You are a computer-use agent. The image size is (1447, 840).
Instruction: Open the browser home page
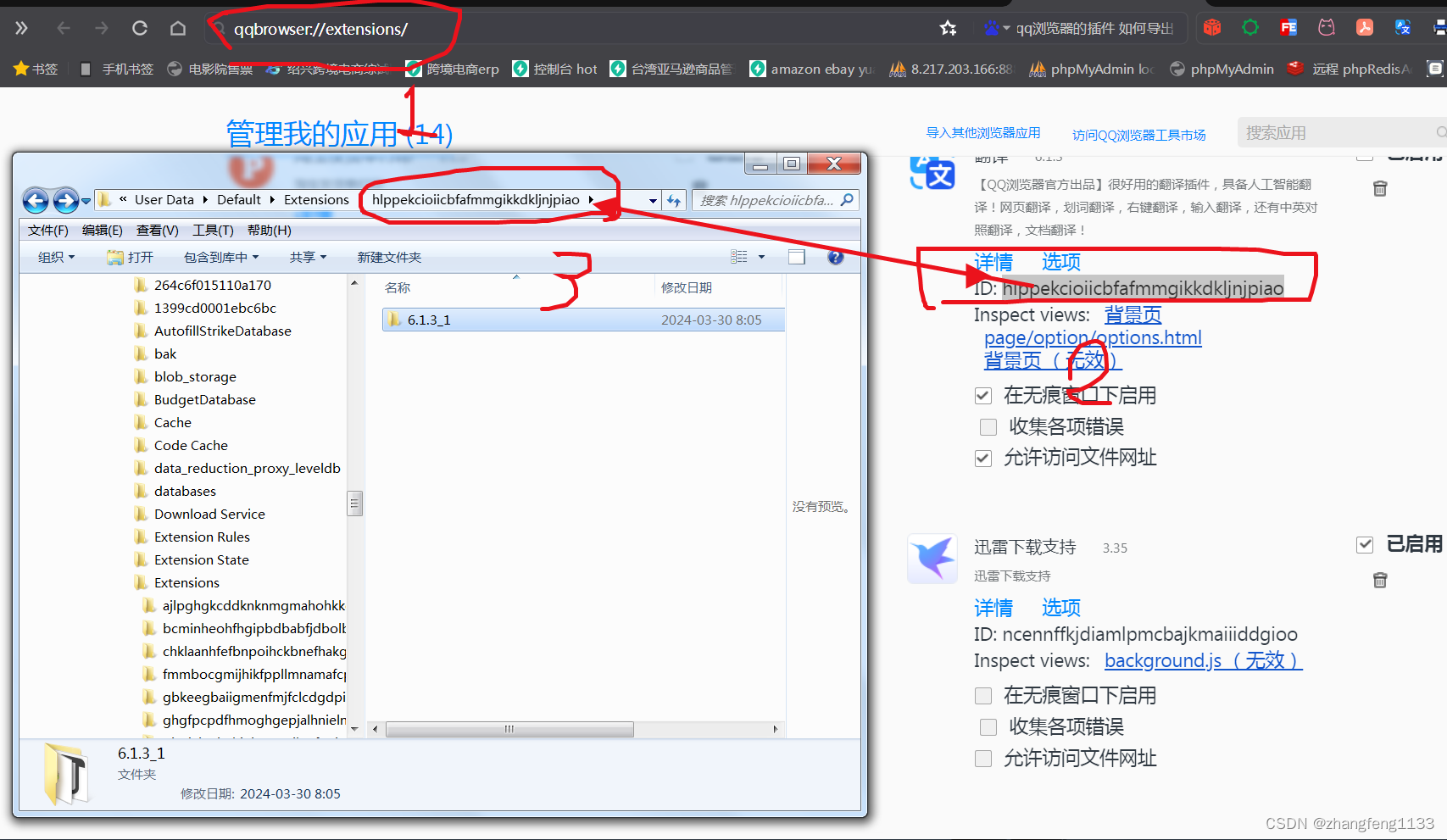[x=178, y=29]
